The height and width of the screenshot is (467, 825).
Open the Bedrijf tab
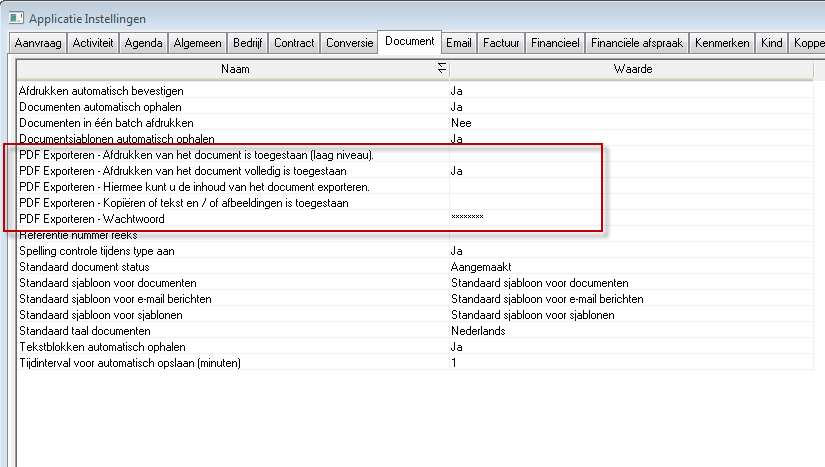pos(247,43)
